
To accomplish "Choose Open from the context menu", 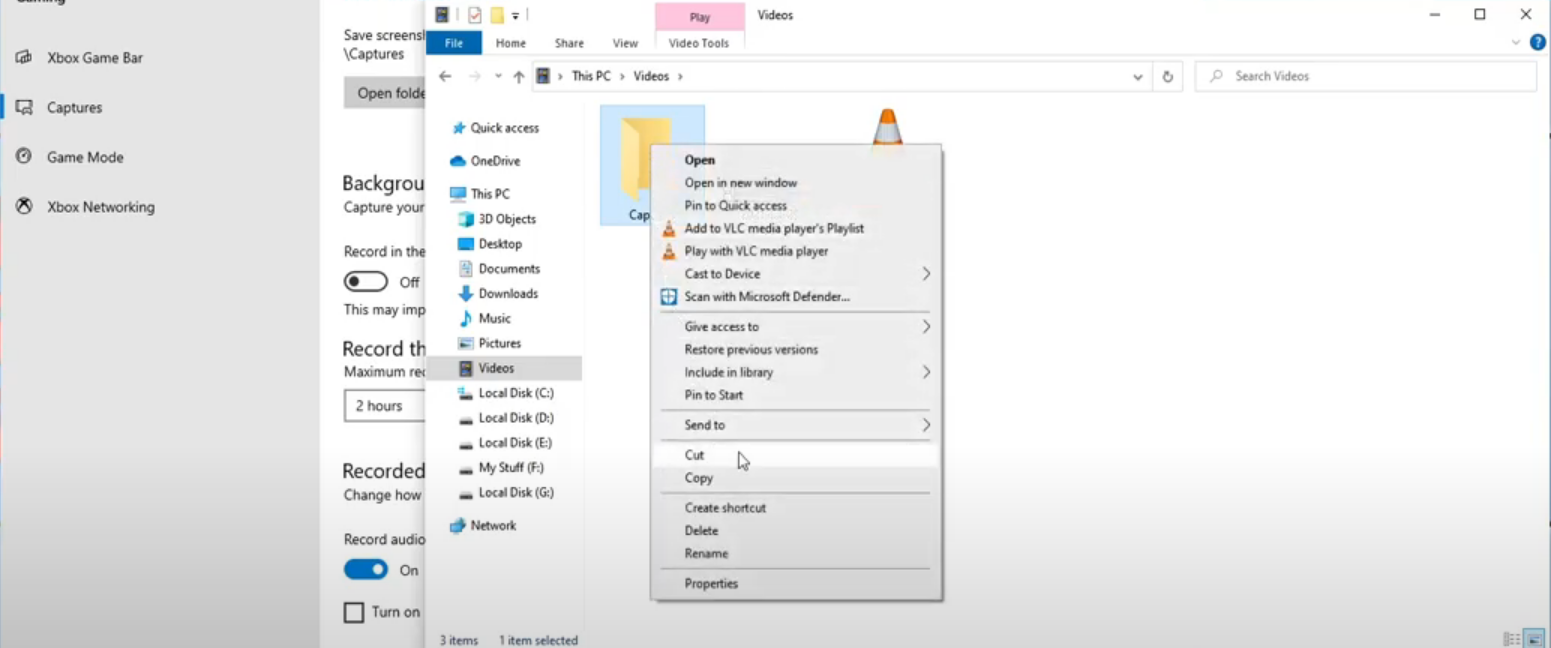I will tap(796, 160).
